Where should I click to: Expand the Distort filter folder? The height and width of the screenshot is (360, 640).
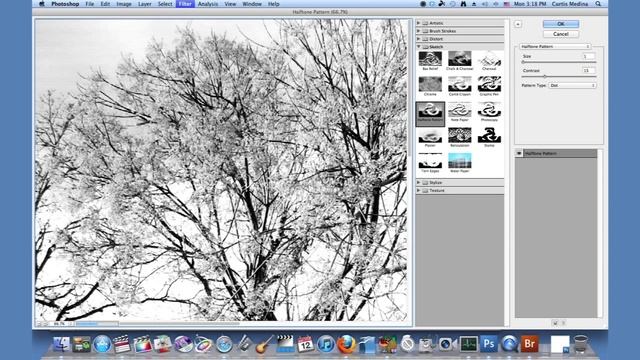pyautogui.click(x=418, y=39)
